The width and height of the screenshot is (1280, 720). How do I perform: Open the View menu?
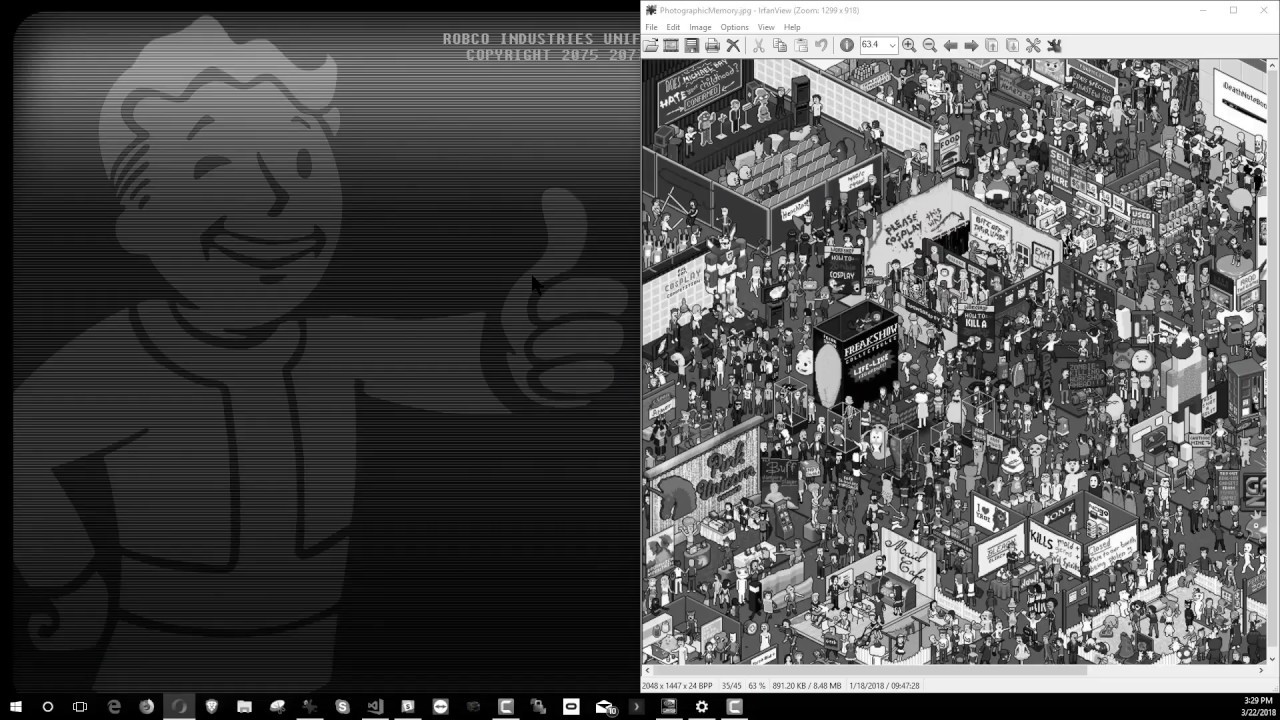click(x=766, y=27)
